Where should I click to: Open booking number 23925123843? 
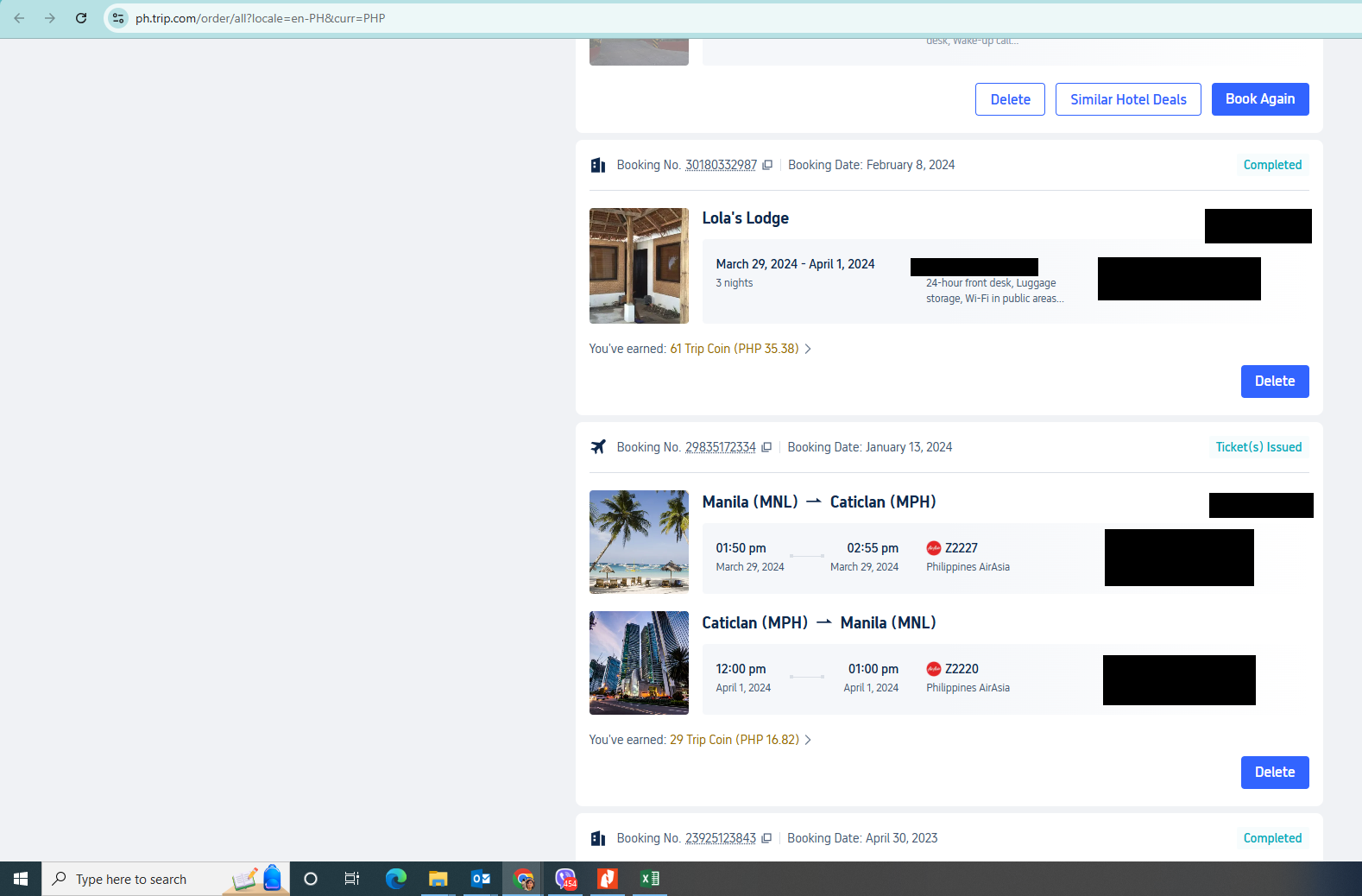[721, 838]
